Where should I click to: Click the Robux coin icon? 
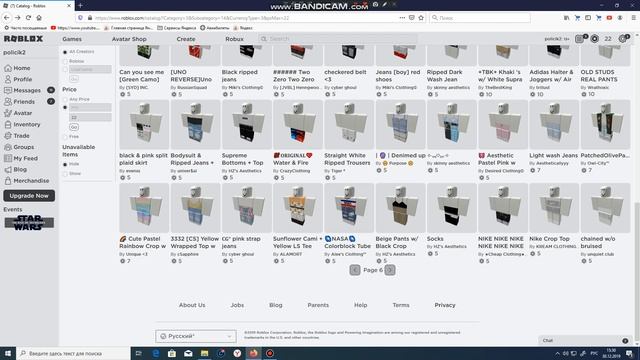point(595,39)
